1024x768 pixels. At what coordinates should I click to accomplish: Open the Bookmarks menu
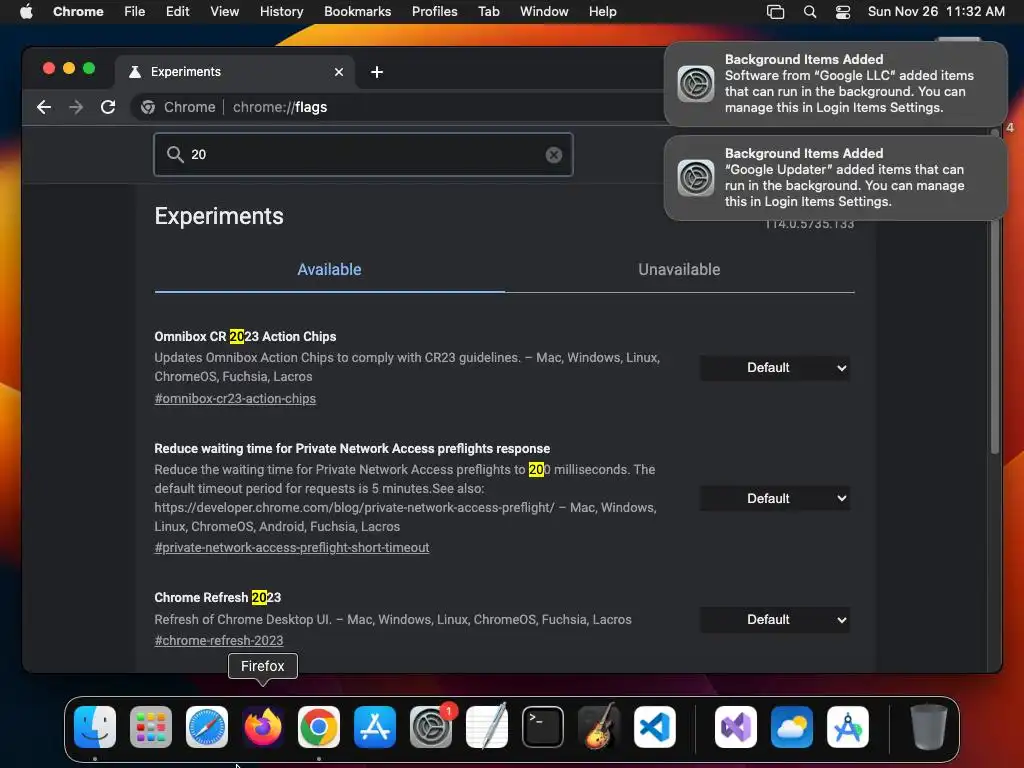pos(358,11)
